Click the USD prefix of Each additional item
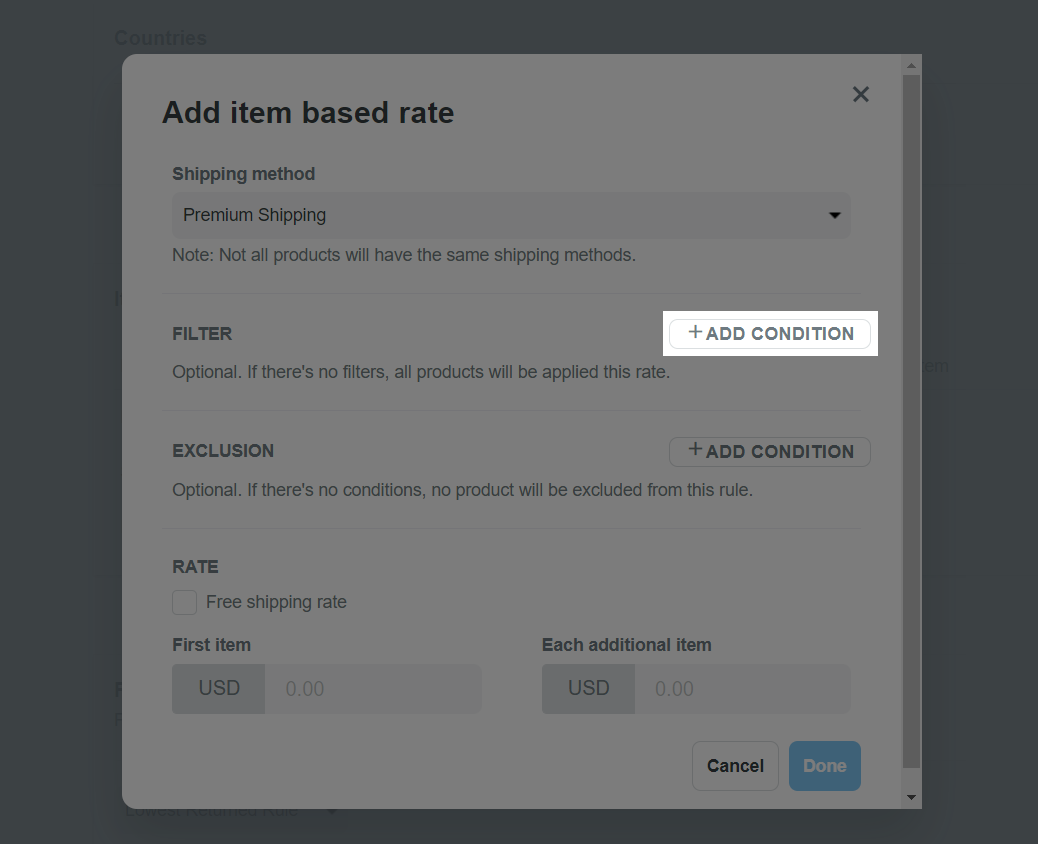Viewport: 1038px width, 844px height. (x=588, y=689)
